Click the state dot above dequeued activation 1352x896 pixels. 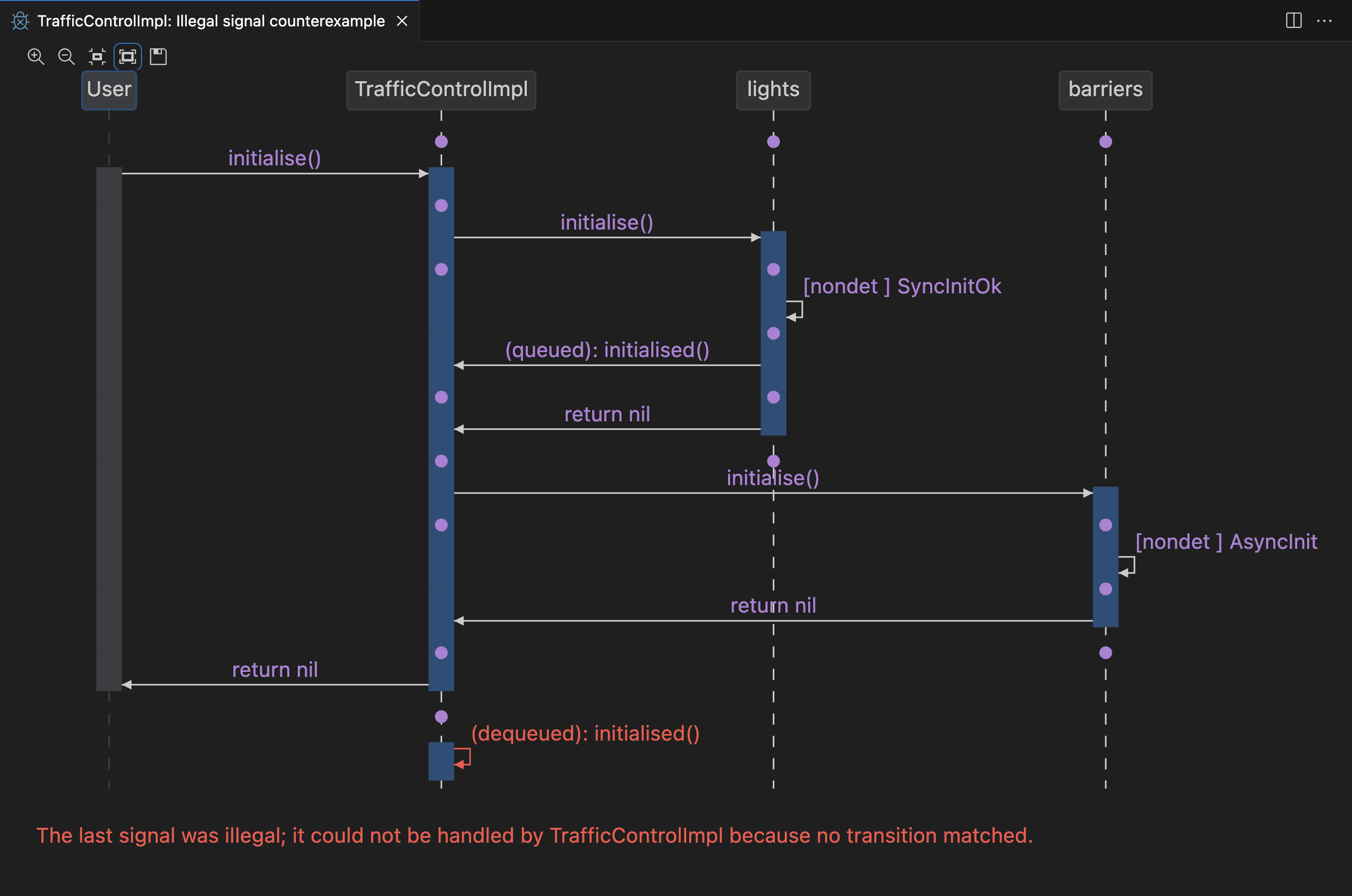point(442,717)
